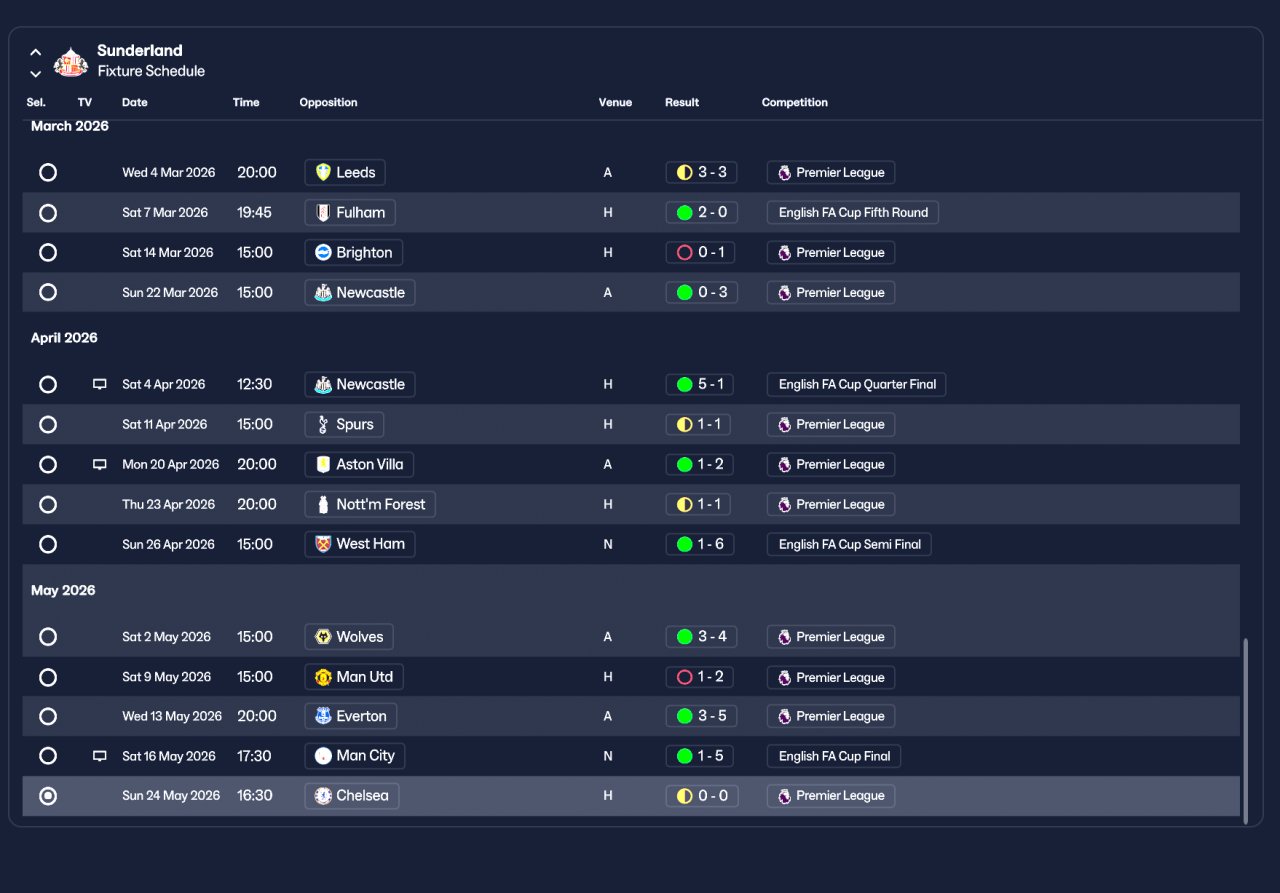Image resolution: width=1280 pixels, height=893 pixels.
Task: Select the Wolves fixture radio button
Action: tap(48, 636)
